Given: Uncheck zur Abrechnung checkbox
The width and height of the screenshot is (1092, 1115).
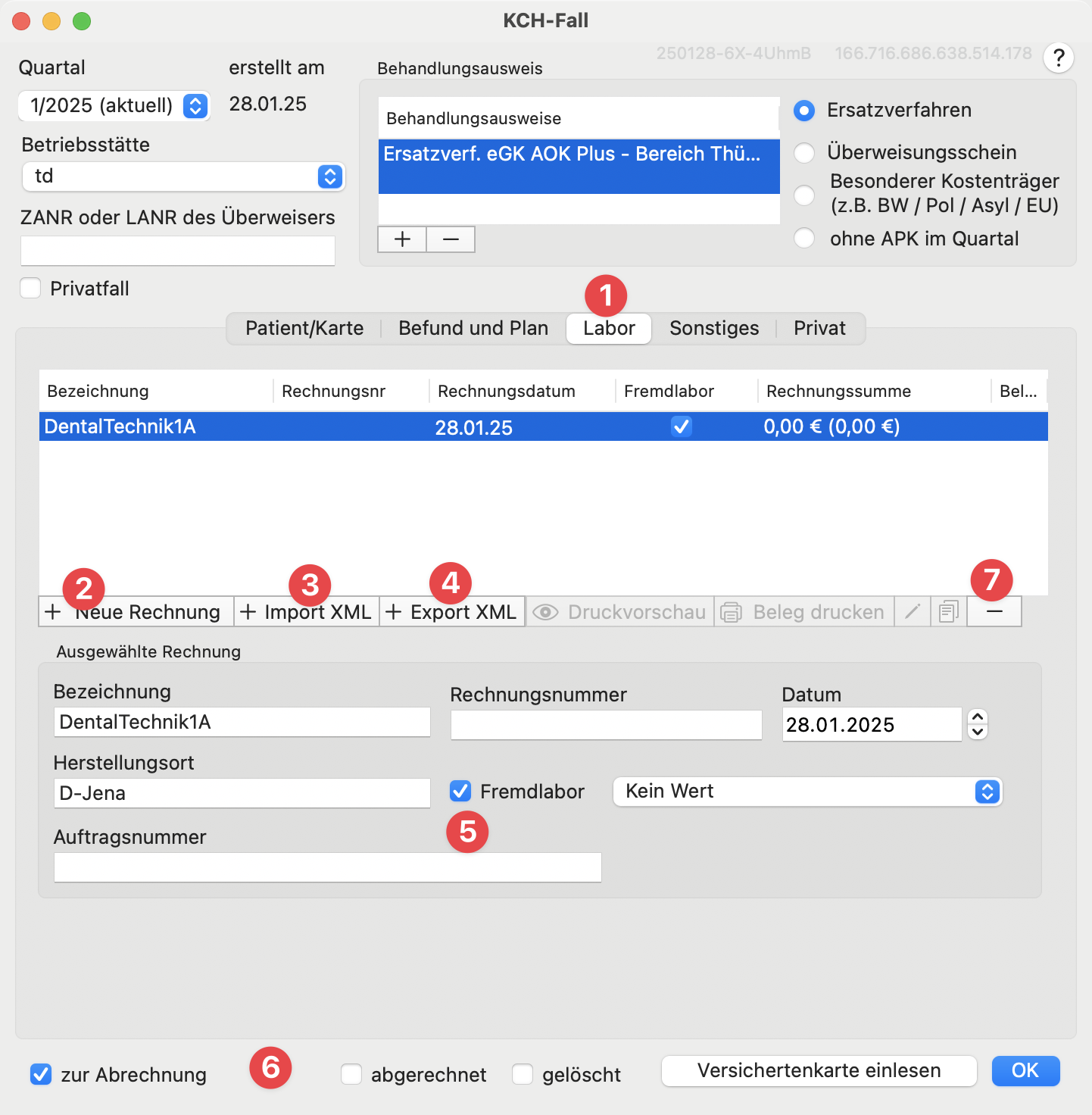Looking at the screenshot, I should [41, 1074].
